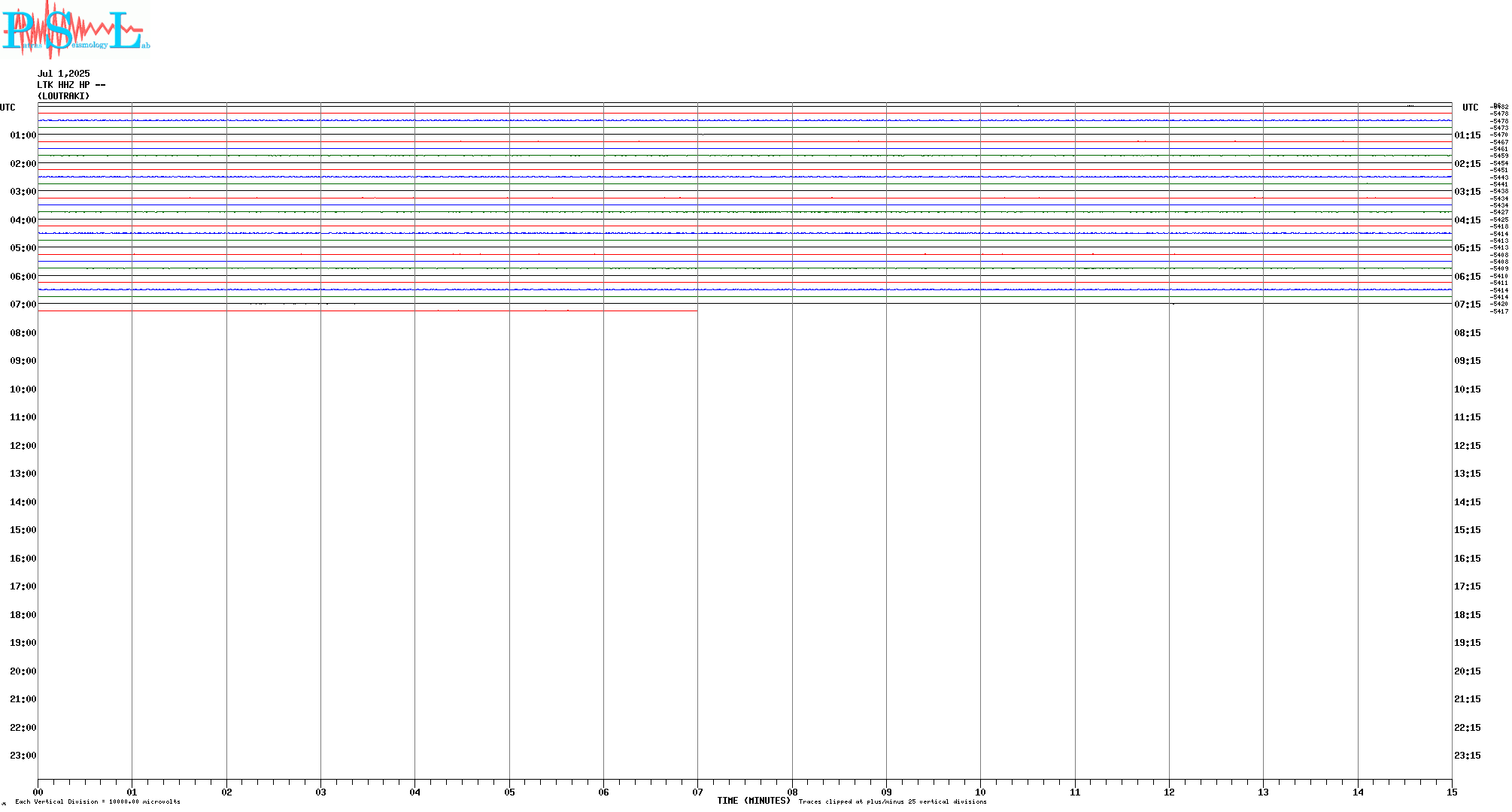The image size is (1512, 812).
Task: Click the '16:00' hour label
Action: click(23, 559)
